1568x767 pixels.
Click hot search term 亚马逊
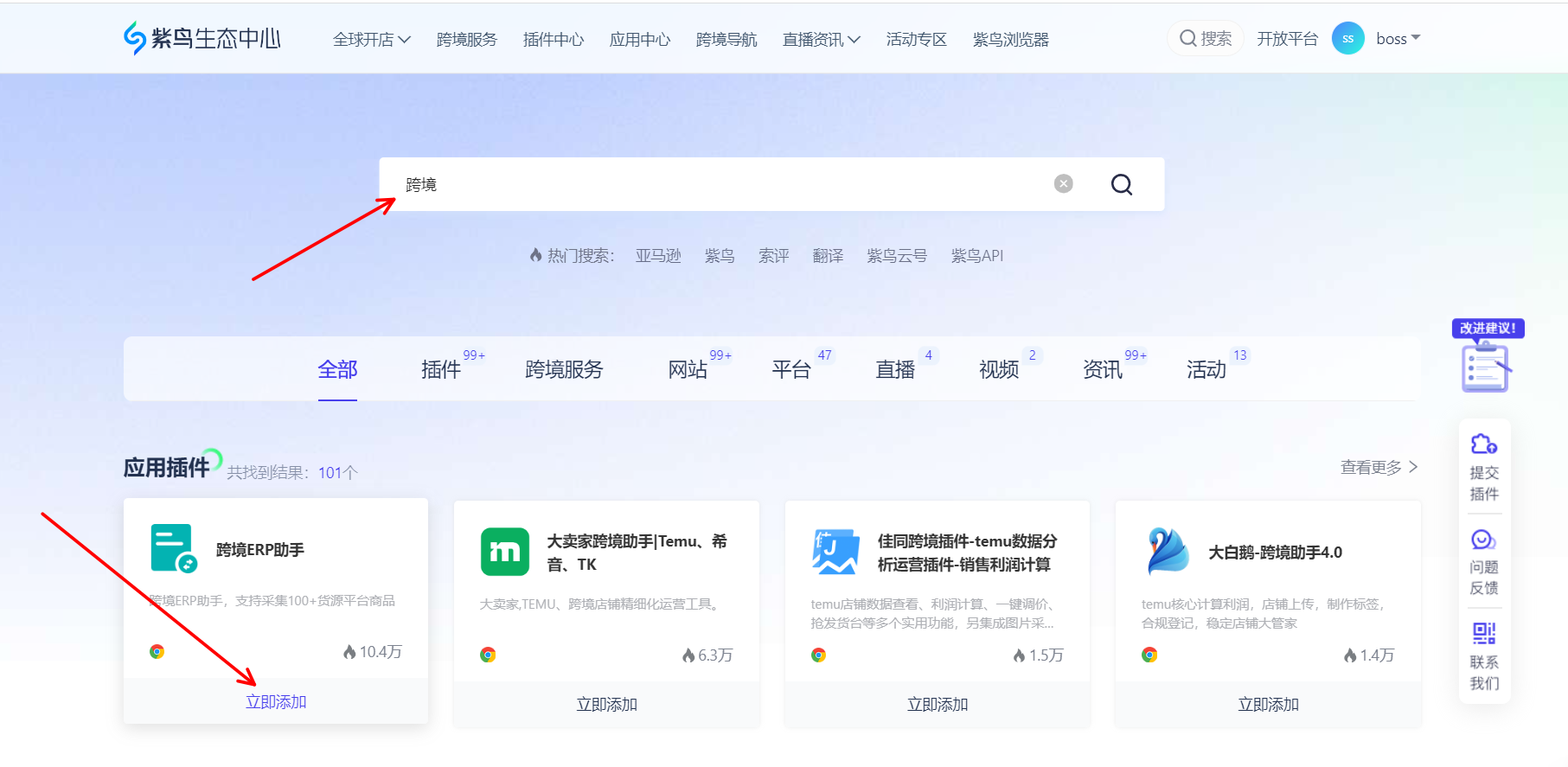click(658, 256)
